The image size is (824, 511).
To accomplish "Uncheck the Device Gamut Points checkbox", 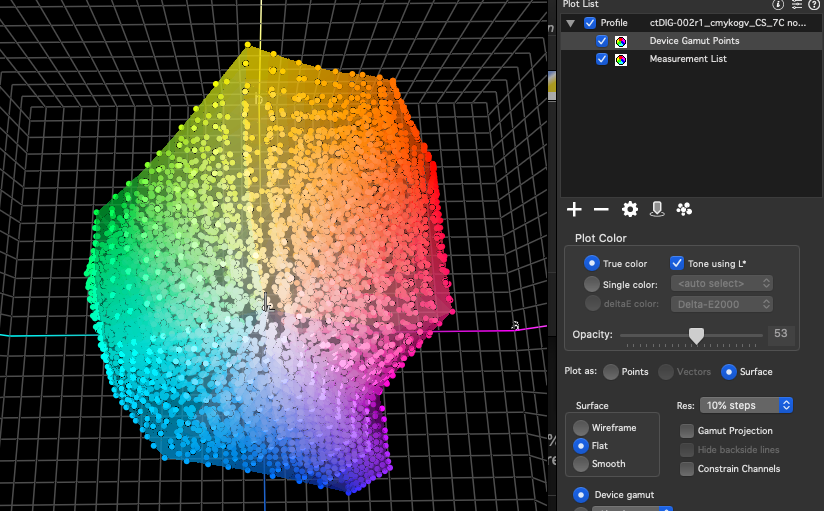I will [602, 41].
